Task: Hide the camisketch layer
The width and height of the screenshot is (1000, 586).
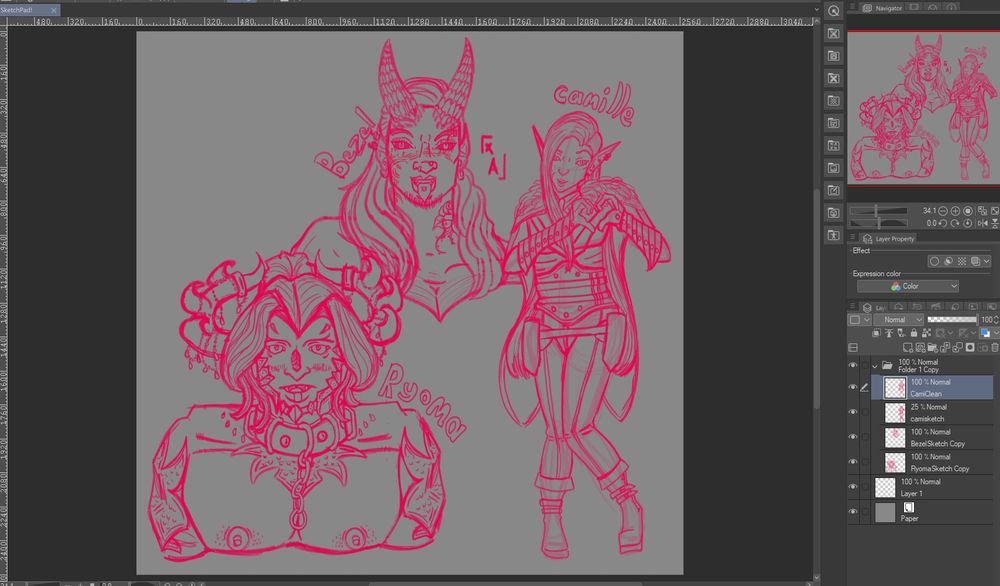Action: pyautogui.click(x=853, y=411)
